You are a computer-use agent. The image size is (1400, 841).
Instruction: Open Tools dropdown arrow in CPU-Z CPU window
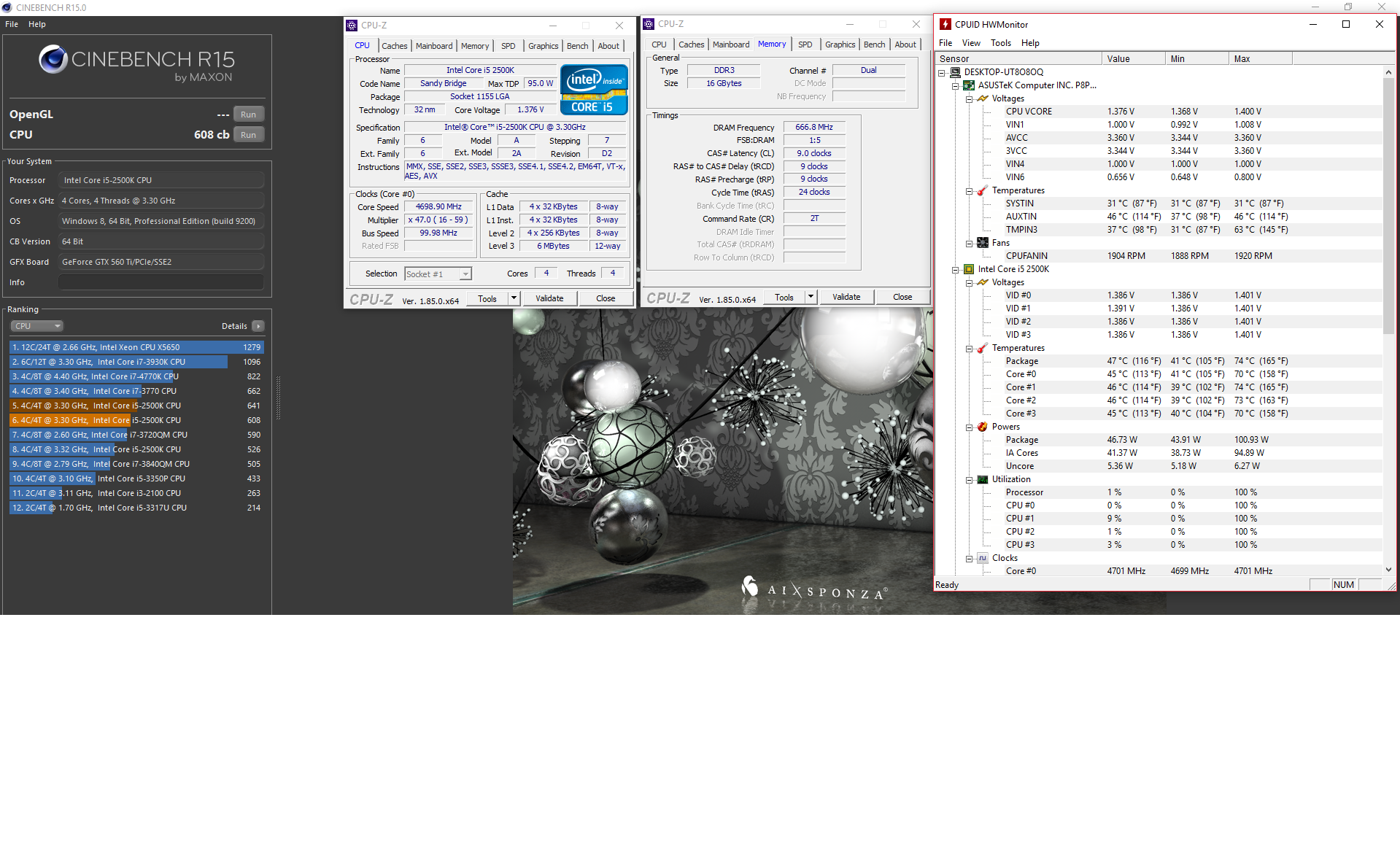point(514,298)
